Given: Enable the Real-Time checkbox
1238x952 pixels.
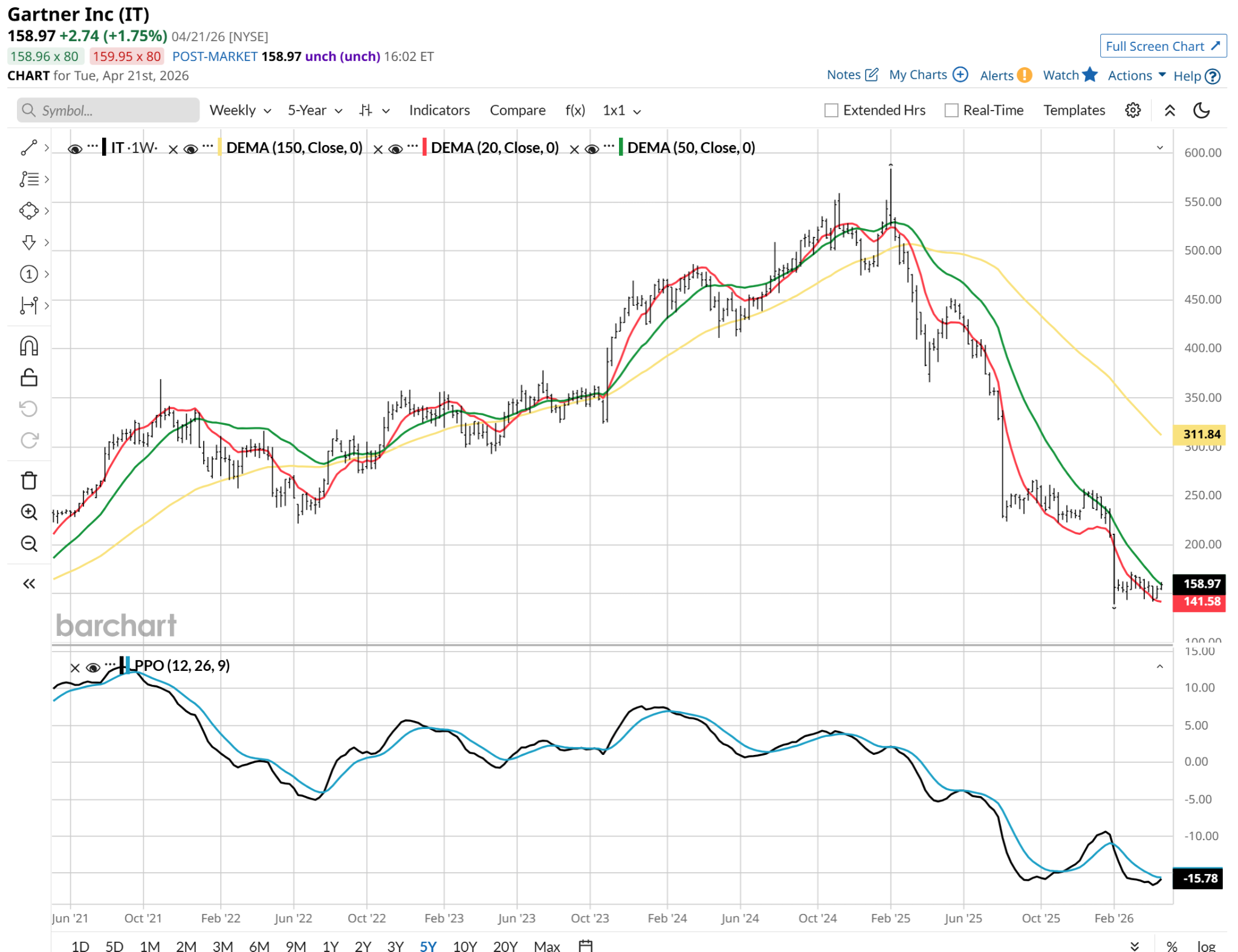Looking at the screenshot, I should 951,111.
